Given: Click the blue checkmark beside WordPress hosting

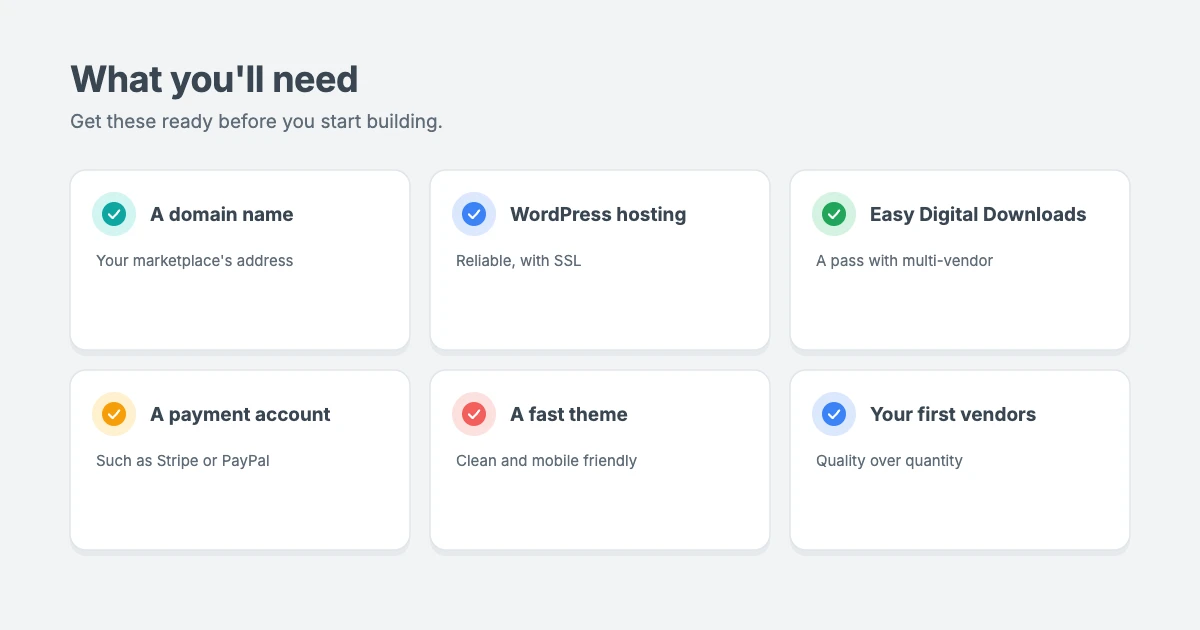Looking at the screenshot, I should coord(474,214).
